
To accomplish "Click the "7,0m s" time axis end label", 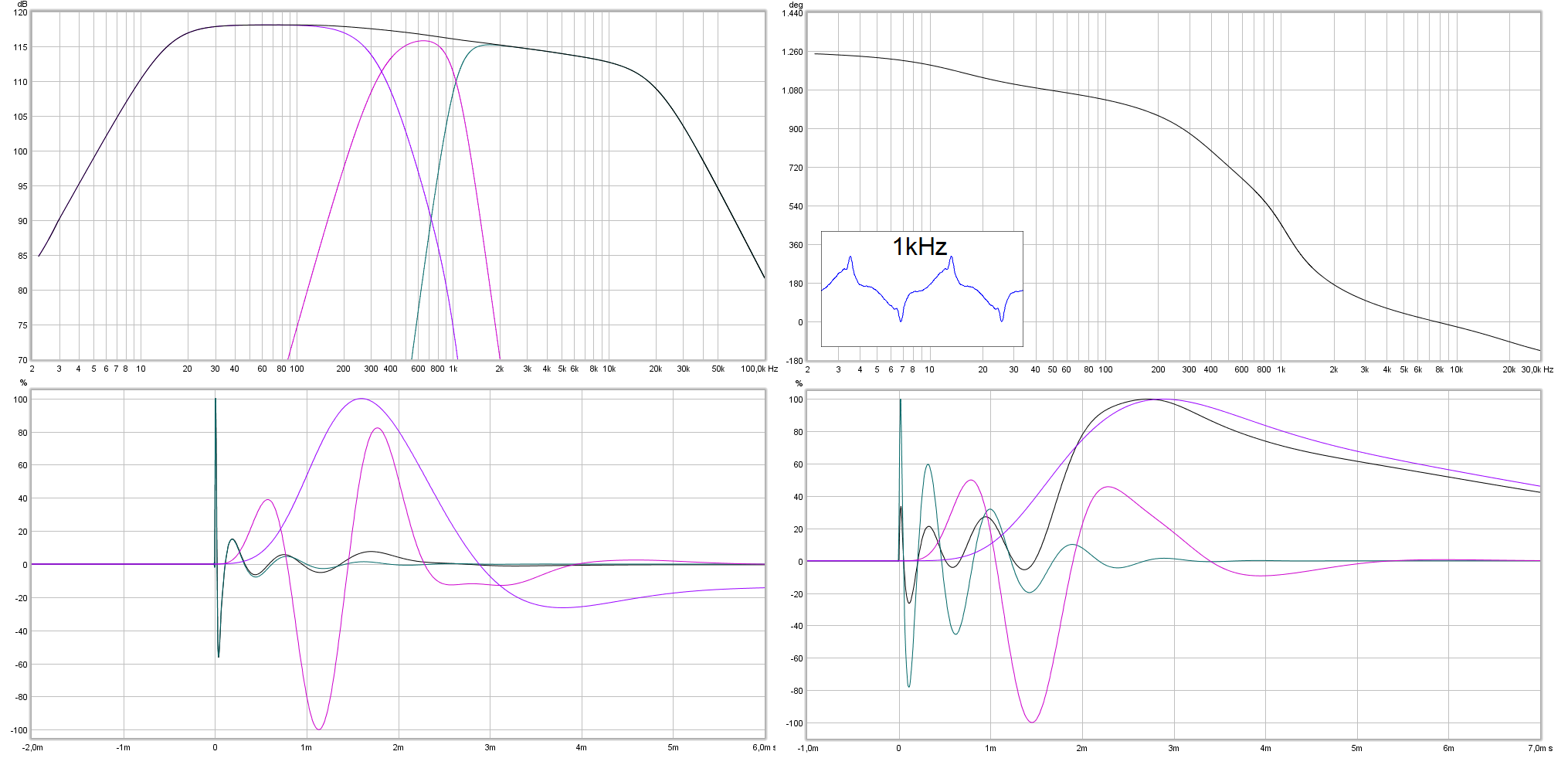I will coord(1539,748).
